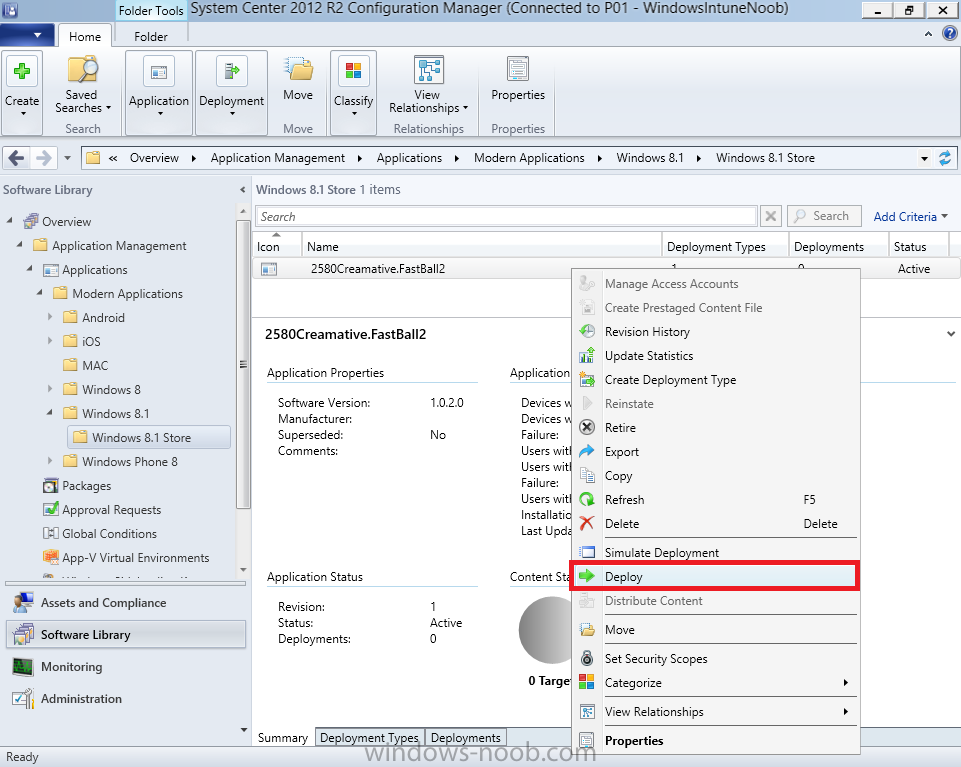Choose Delete from the context menu
This screenshot has height=767, width=961.
click(715, 524)
